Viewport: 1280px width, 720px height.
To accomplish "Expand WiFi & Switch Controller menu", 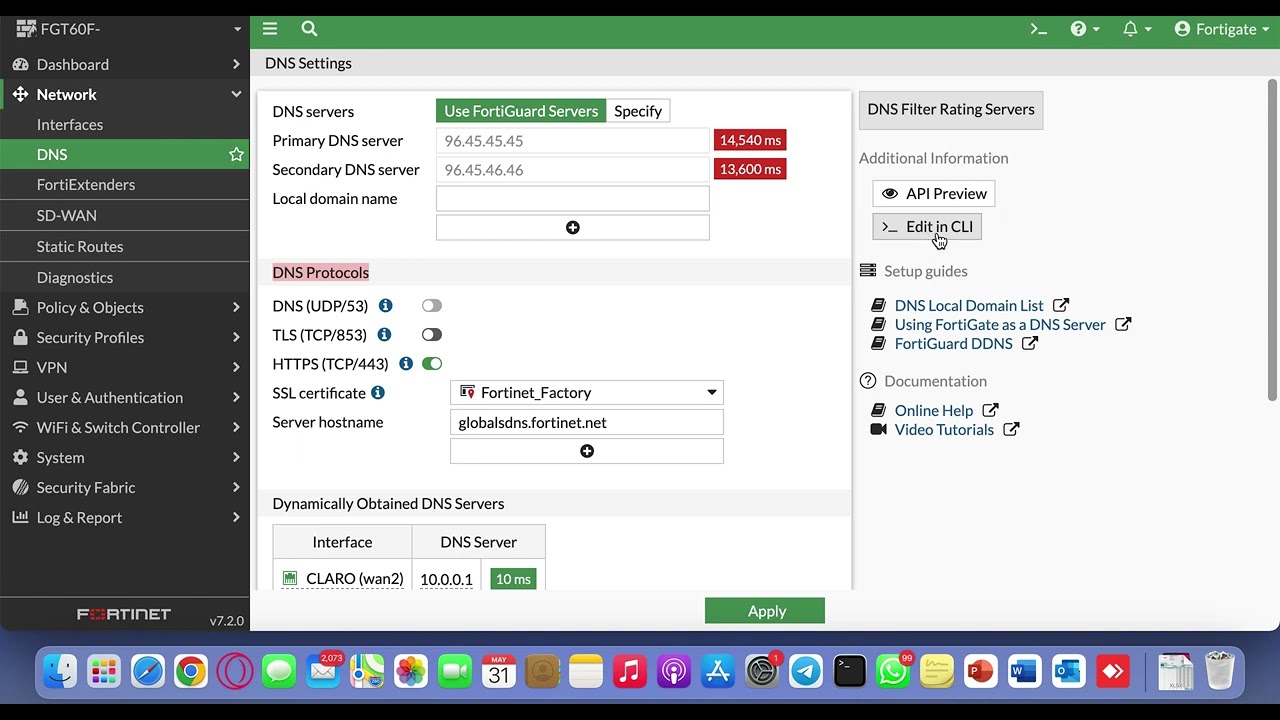I will [125, 427].
